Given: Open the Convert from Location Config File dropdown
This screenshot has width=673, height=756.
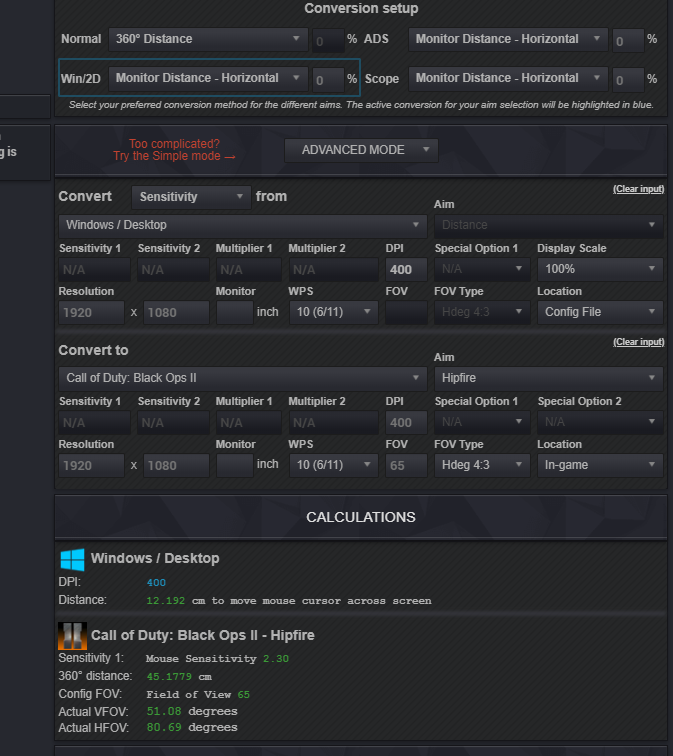Looking at the screenshot, I should pos(600,312).
